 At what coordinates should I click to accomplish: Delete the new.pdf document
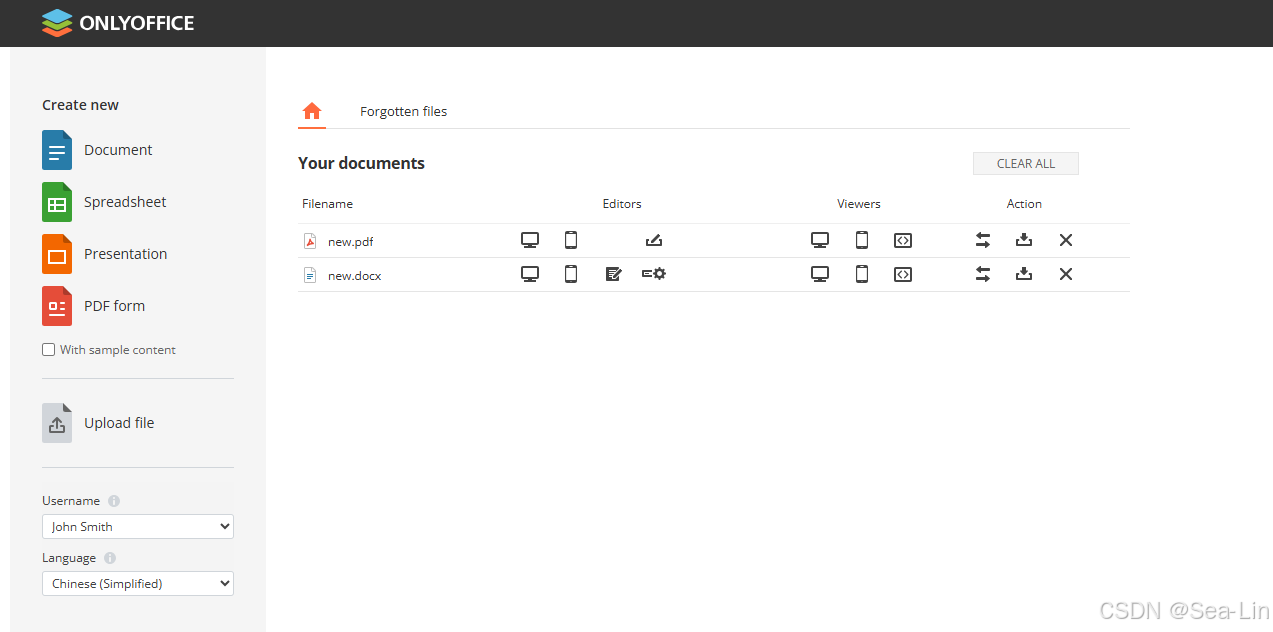click(1065, 240)
